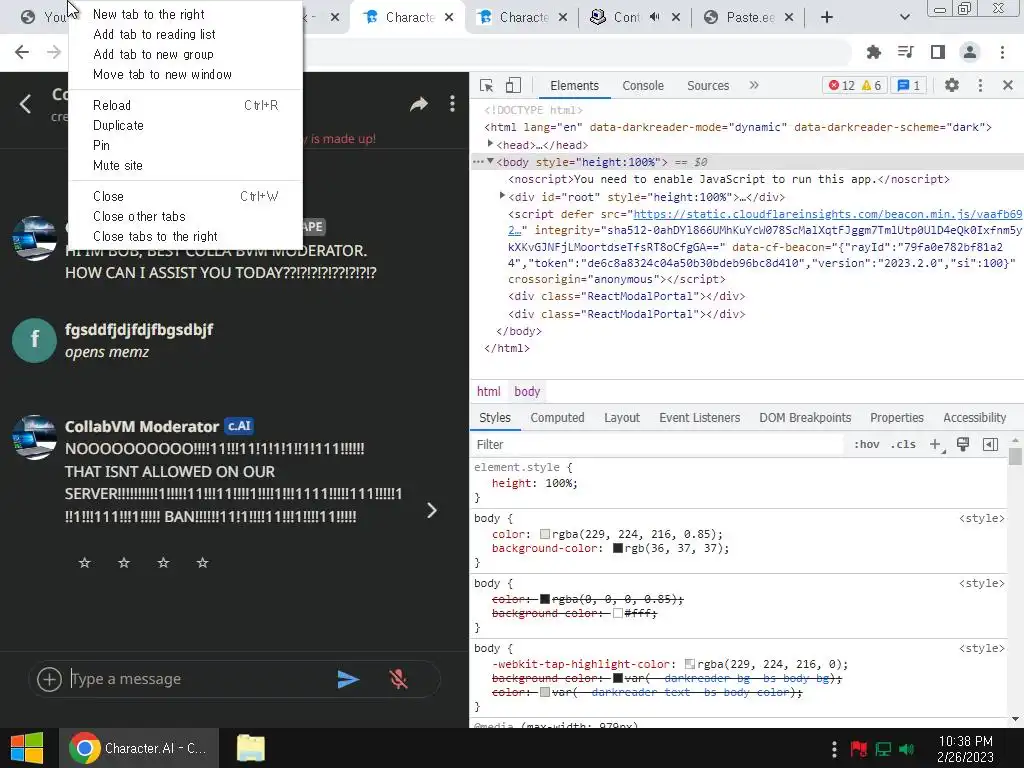Click the element options dots beside body

pos(478,161)
